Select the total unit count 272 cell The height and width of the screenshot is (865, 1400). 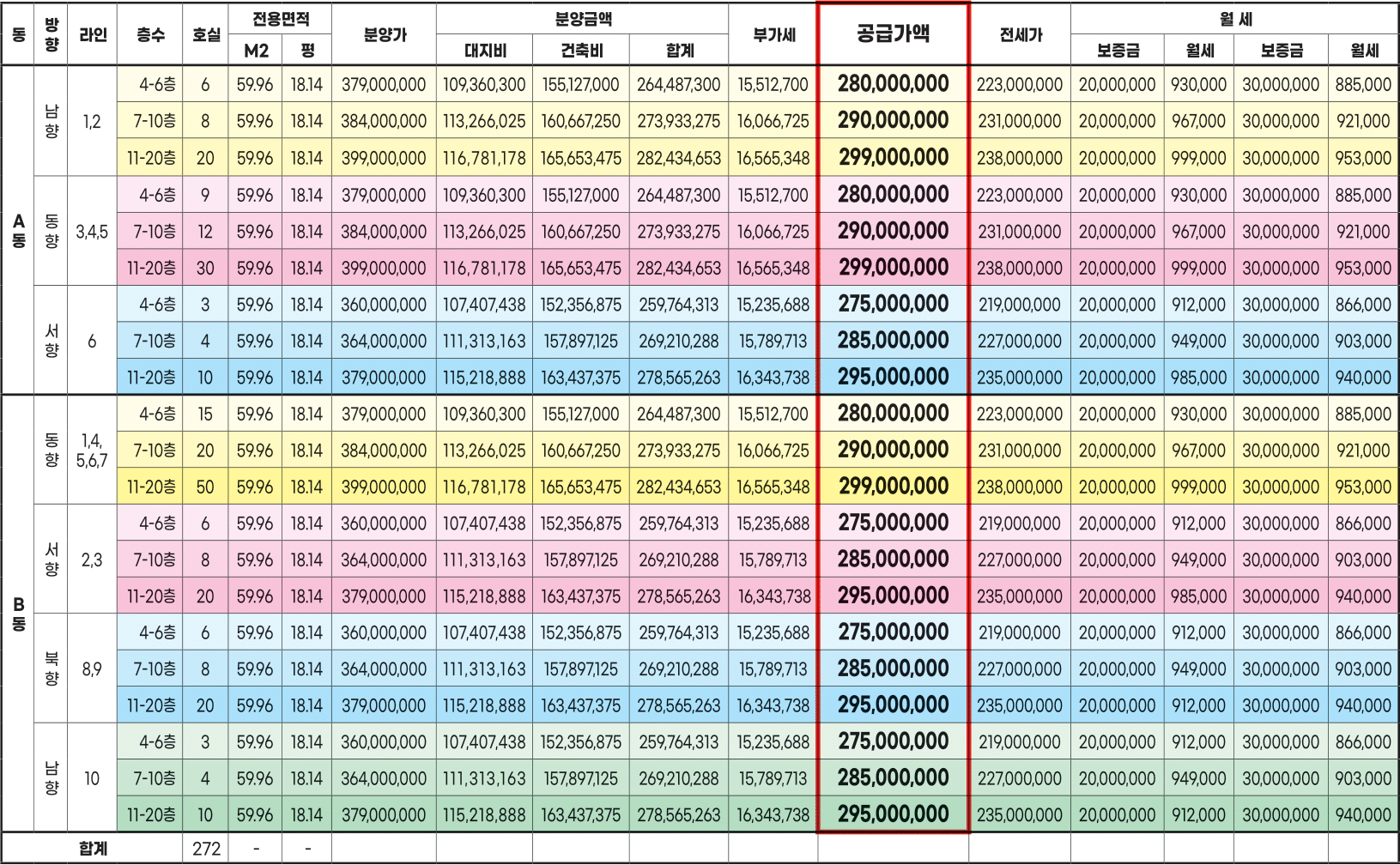point(205,849)
